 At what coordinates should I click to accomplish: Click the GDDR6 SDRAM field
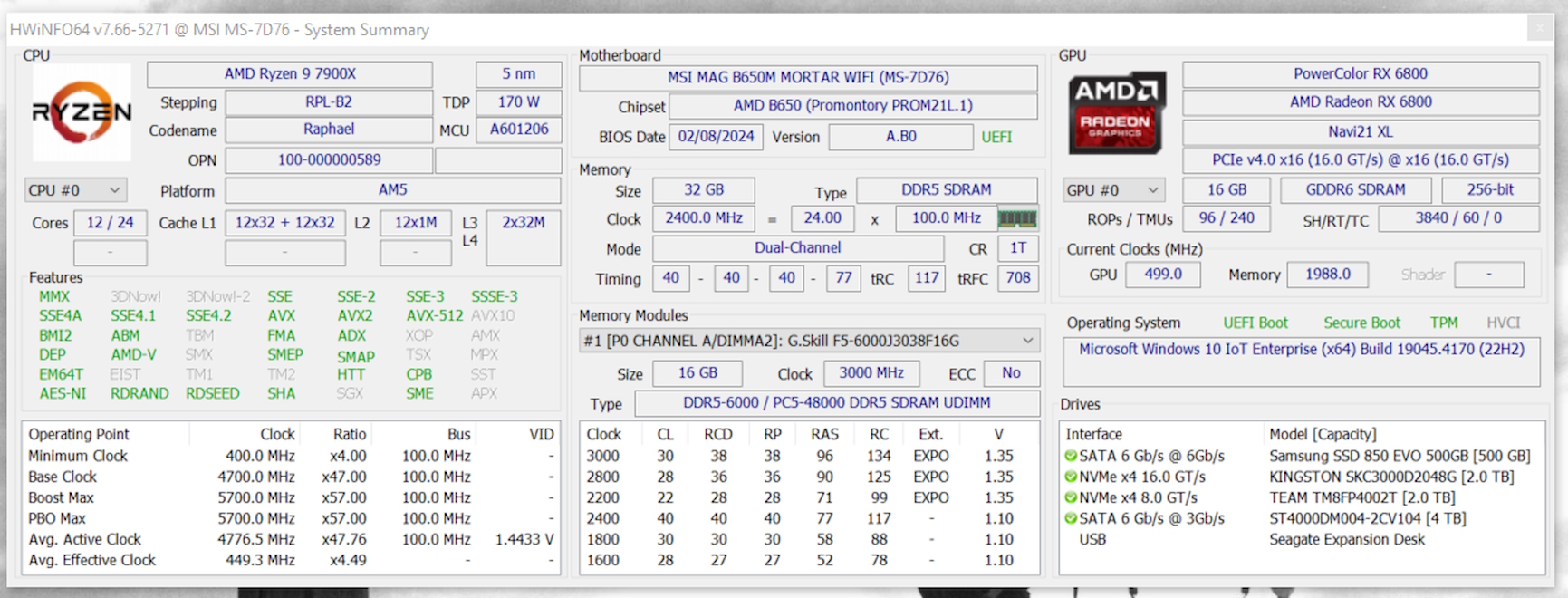click(x=1356, y=190)
